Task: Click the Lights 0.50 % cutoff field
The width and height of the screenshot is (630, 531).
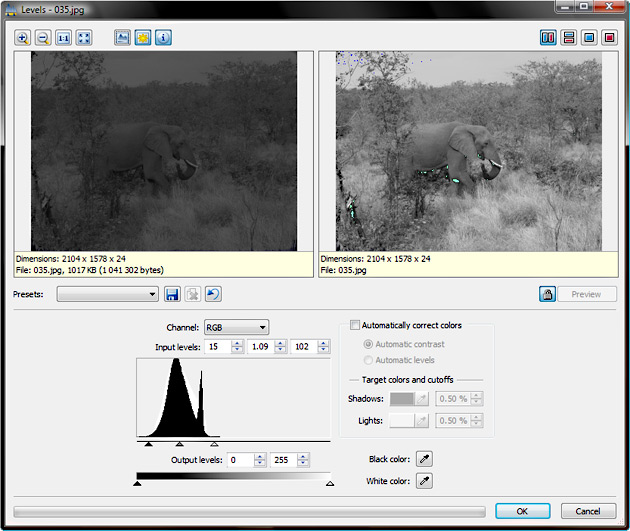Action: 454,421
